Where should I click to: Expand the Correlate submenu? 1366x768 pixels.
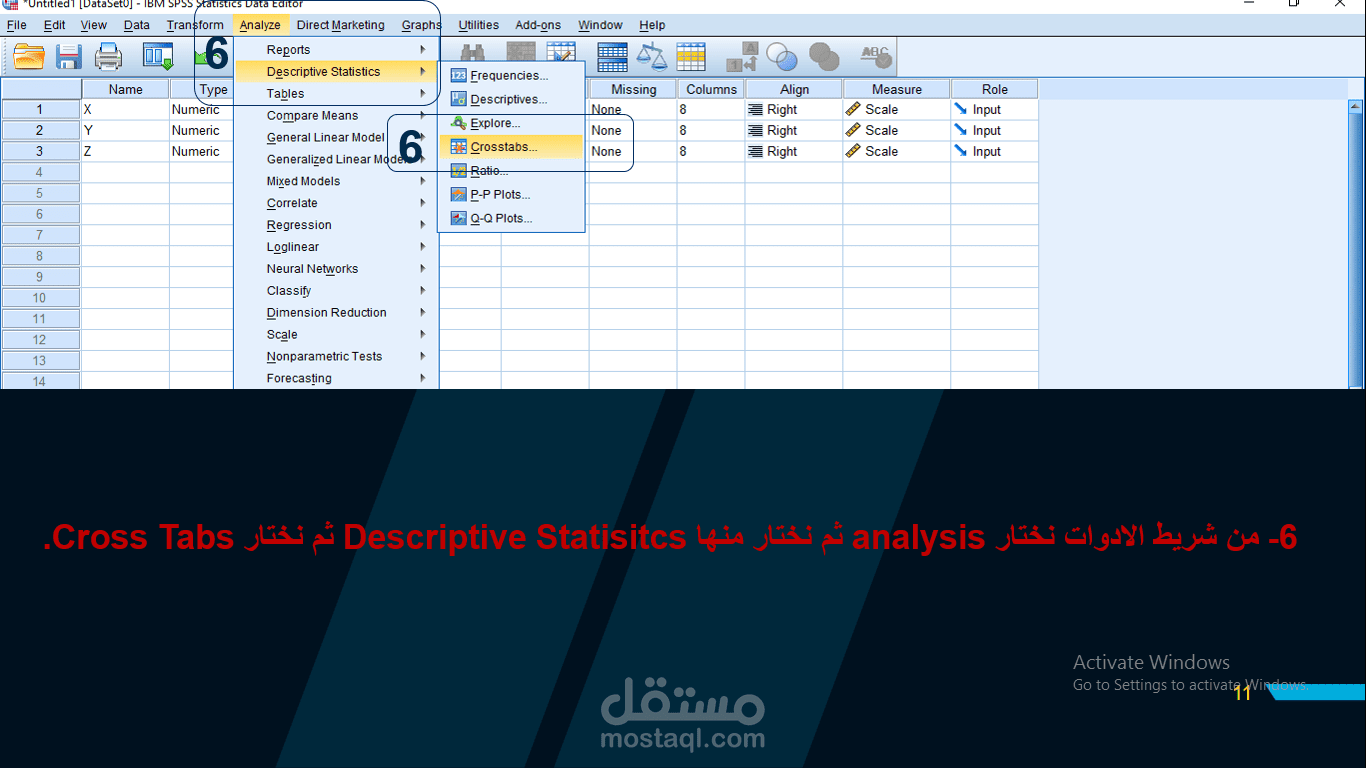coord(336,204)
